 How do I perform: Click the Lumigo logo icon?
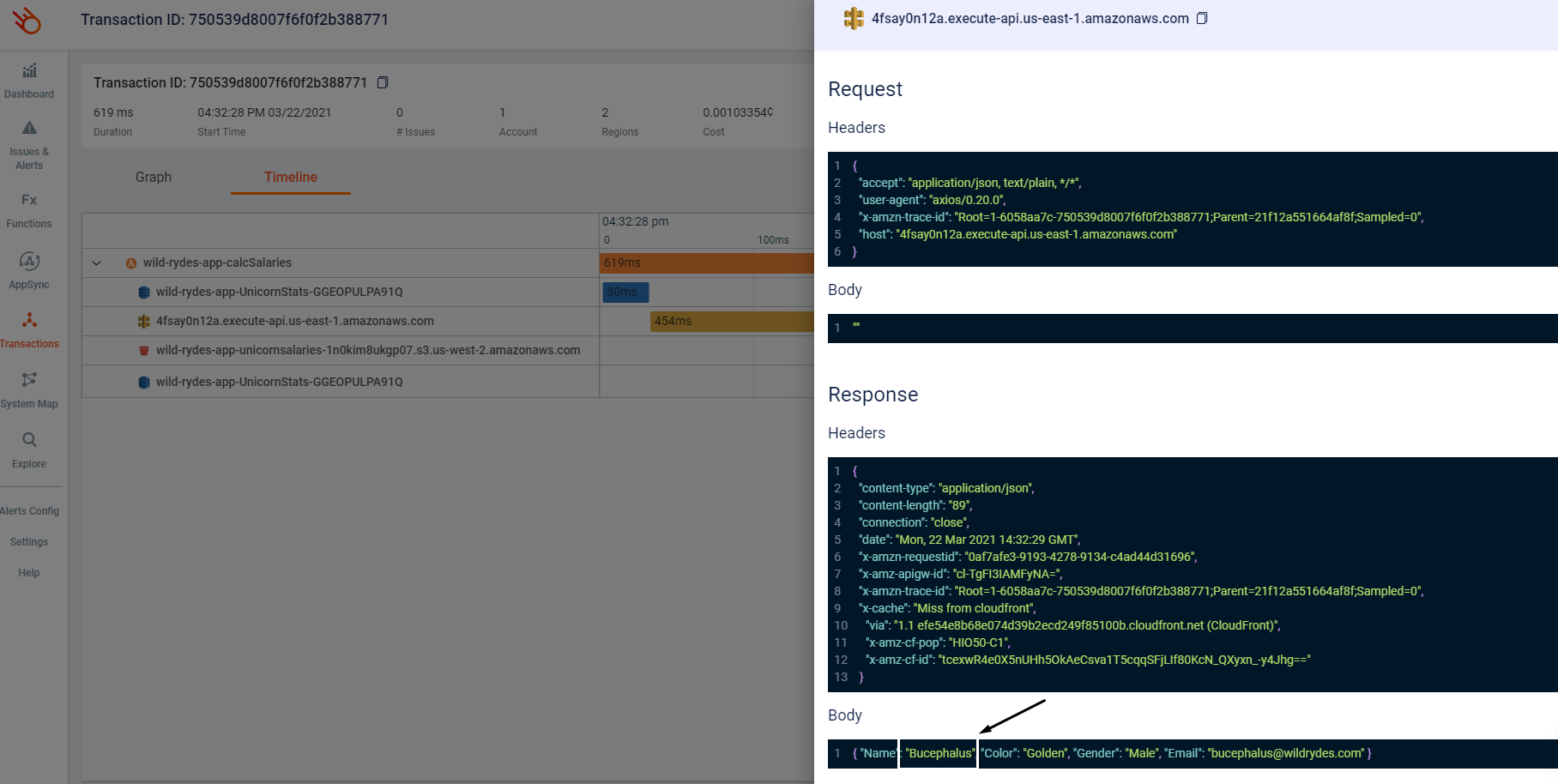pos(27,21)
